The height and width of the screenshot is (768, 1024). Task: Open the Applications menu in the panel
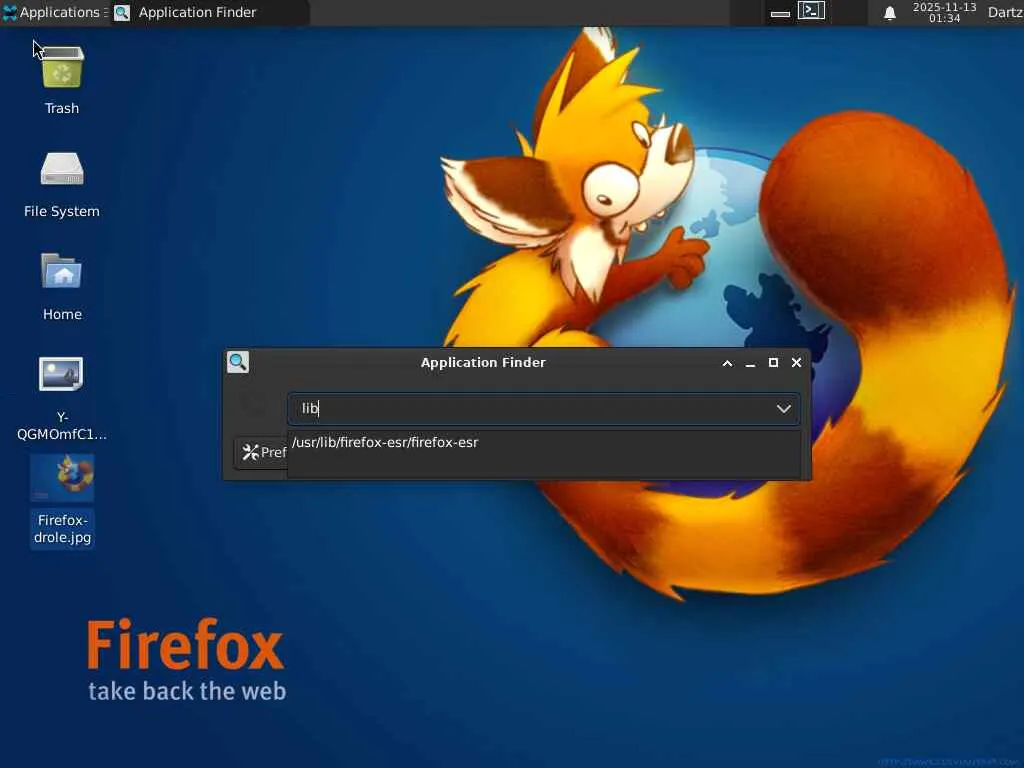pos(52,12)
